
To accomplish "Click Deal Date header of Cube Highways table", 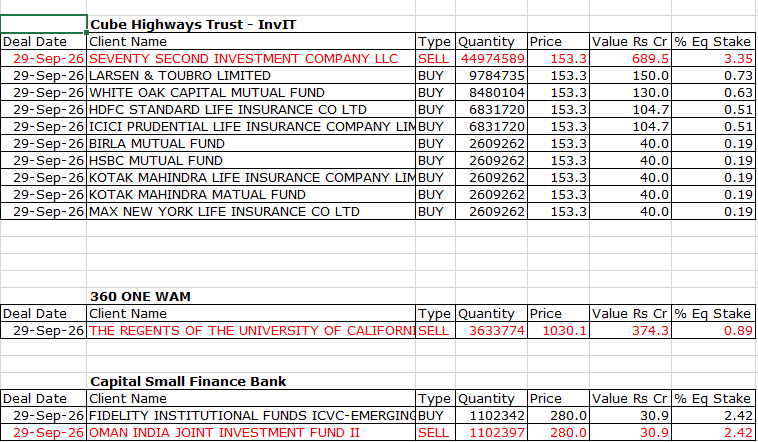I will (44, 42).
